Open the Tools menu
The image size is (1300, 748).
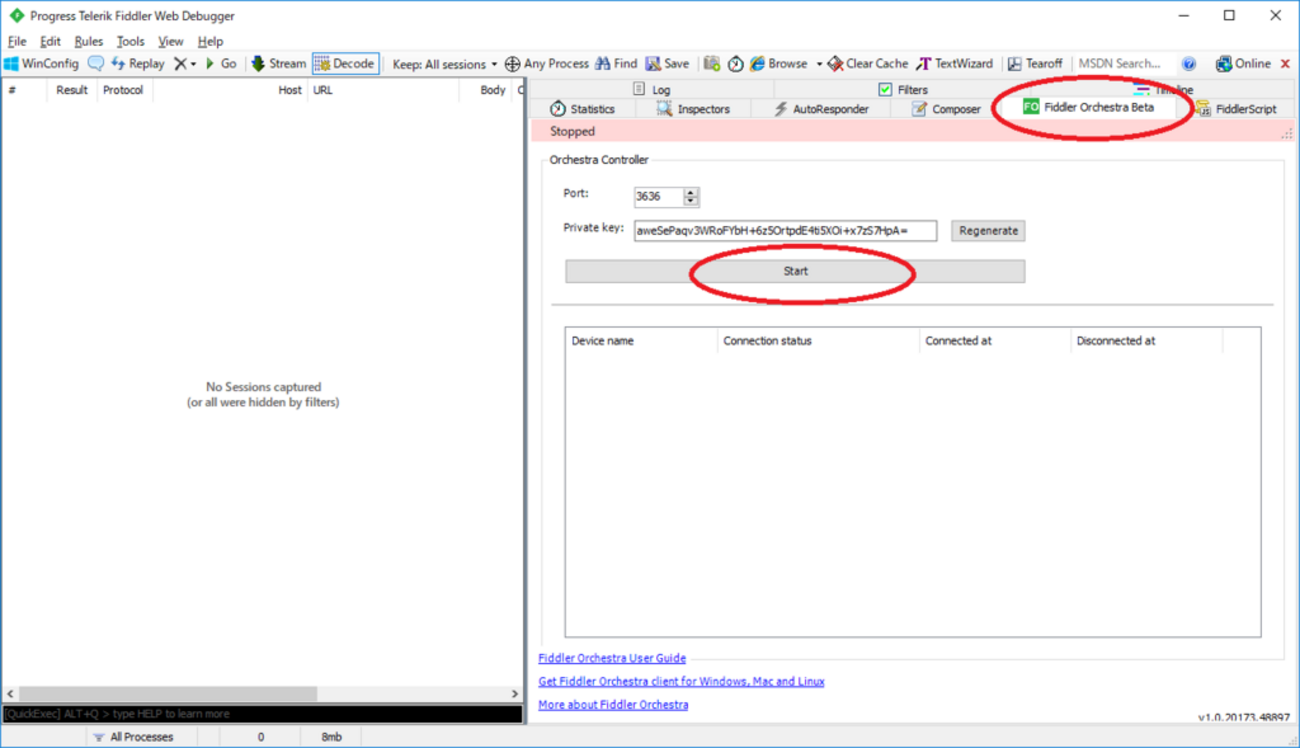pyautogui.click(x=130, y=41)
